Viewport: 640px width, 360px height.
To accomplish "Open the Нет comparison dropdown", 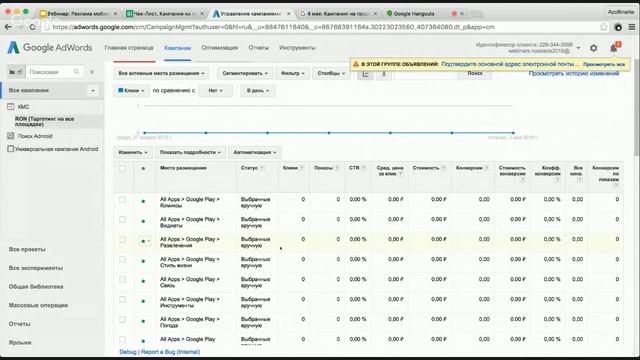I will point(216,91).
